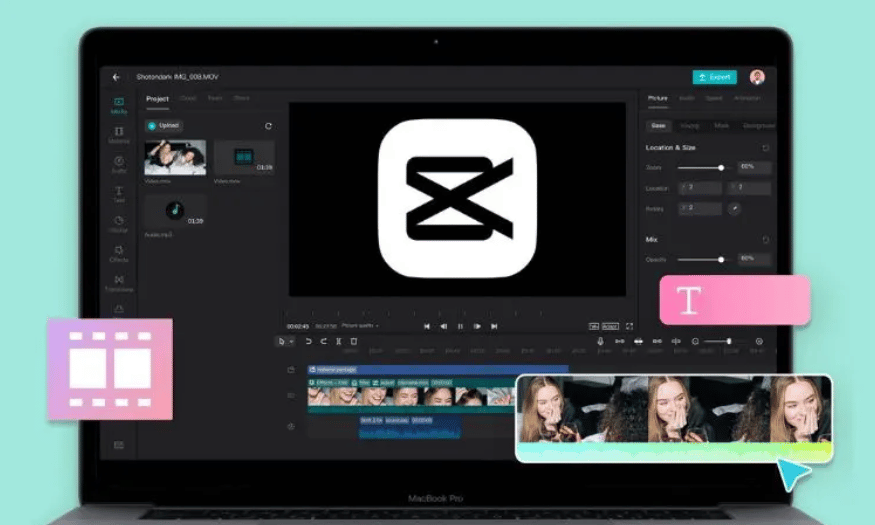Select the Mask sub-tab

722,126
